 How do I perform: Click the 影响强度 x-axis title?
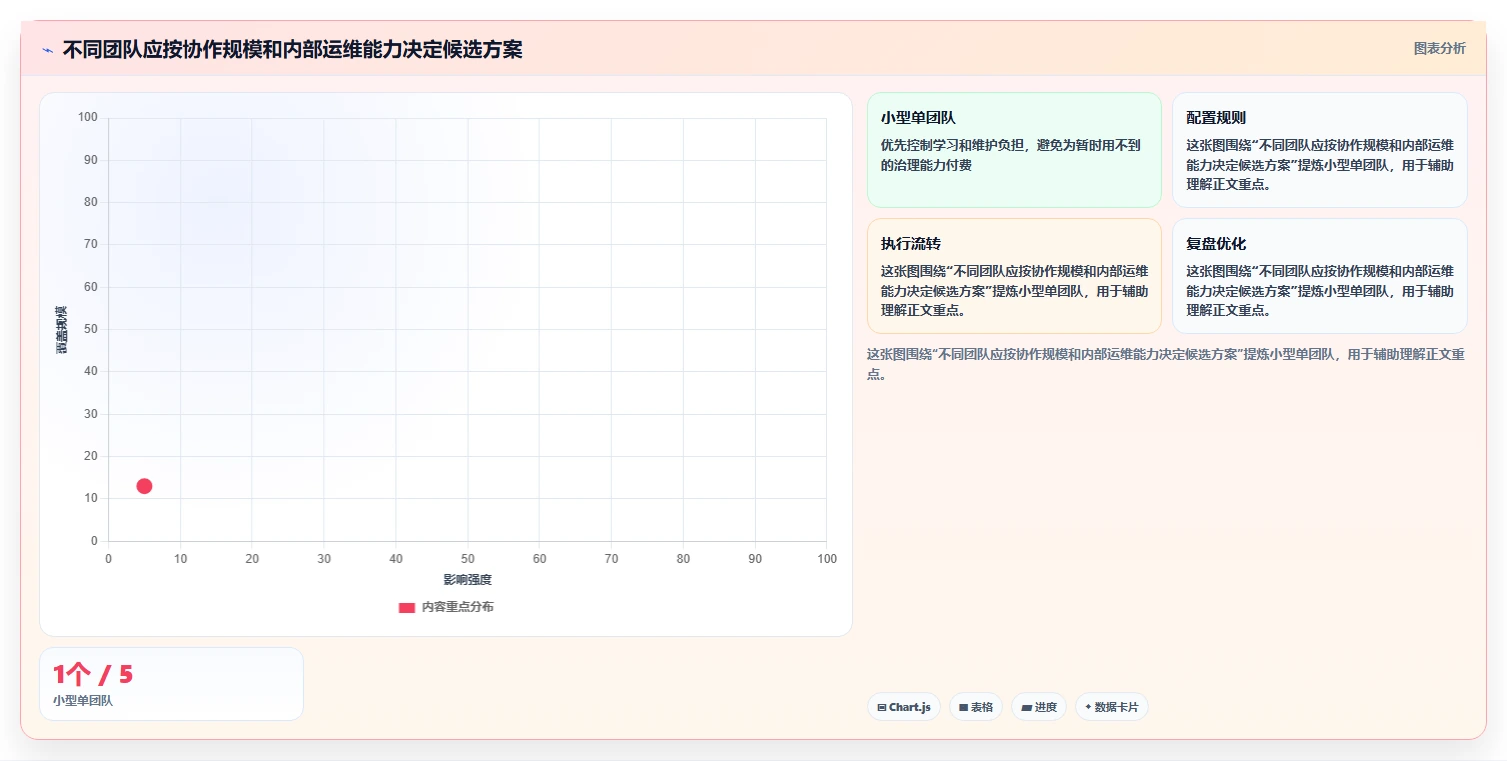(468, 580)
